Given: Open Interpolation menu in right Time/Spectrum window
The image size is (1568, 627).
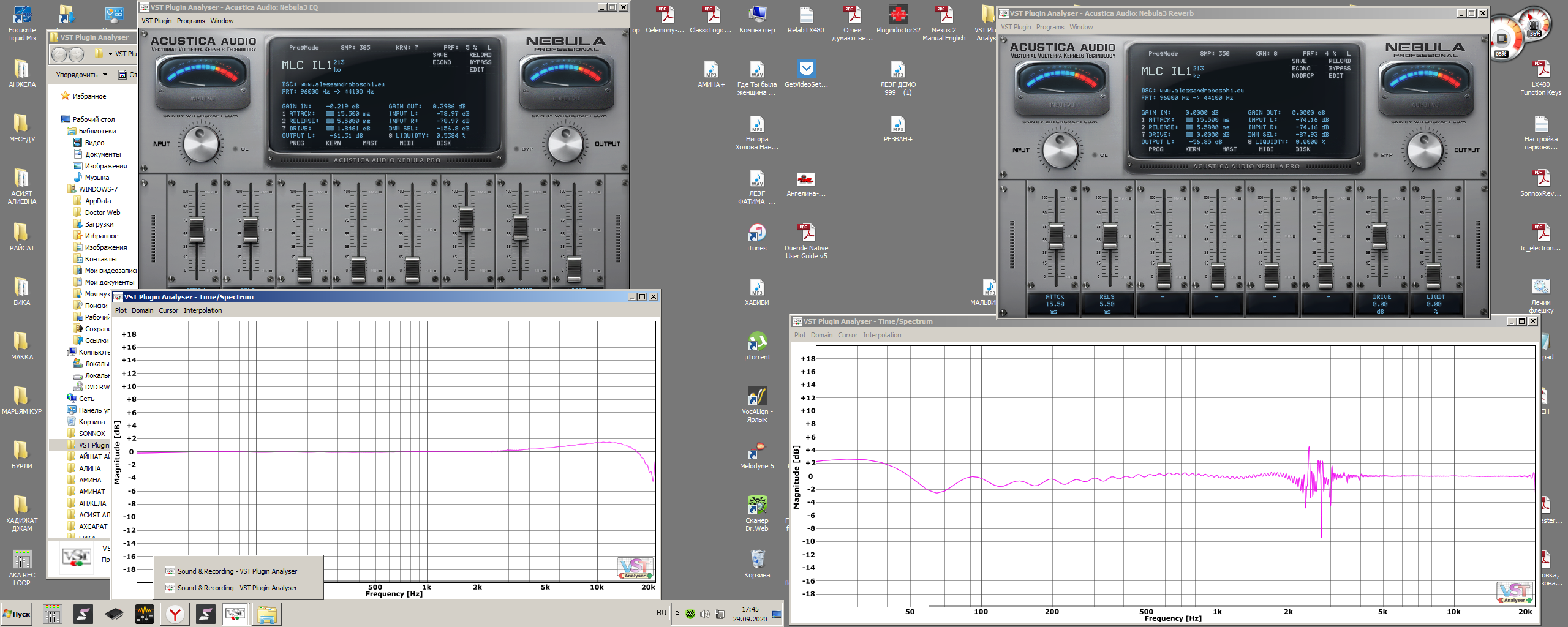Looking at the screenshot, I should pos(882,335).
